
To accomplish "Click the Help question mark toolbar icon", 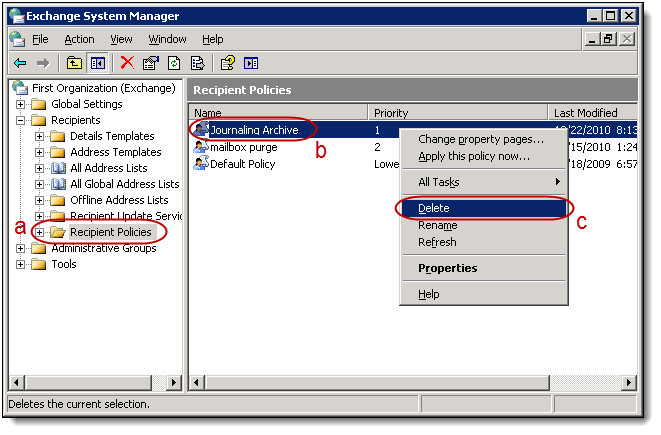I will coord(228,64).
